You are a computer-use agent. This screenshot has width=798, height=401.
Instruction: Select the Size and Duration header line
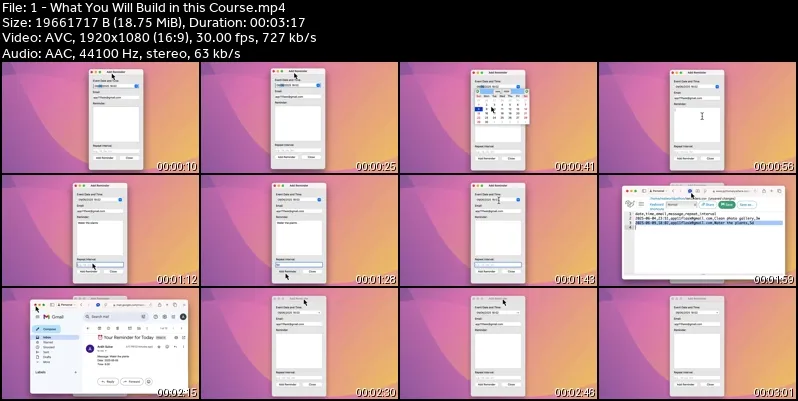153,23
